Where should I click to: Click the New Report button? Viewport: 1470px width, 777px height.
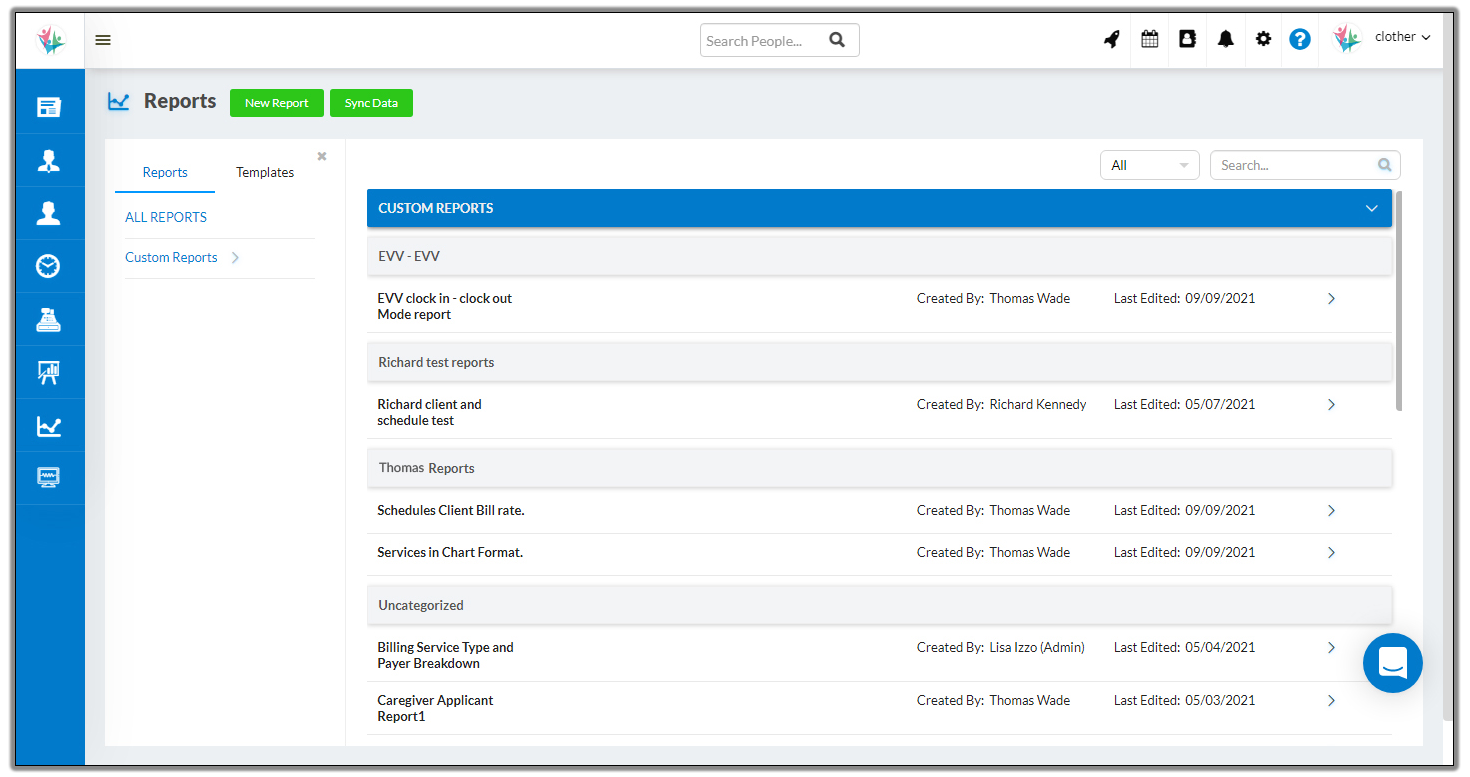(x=276, y=102)
